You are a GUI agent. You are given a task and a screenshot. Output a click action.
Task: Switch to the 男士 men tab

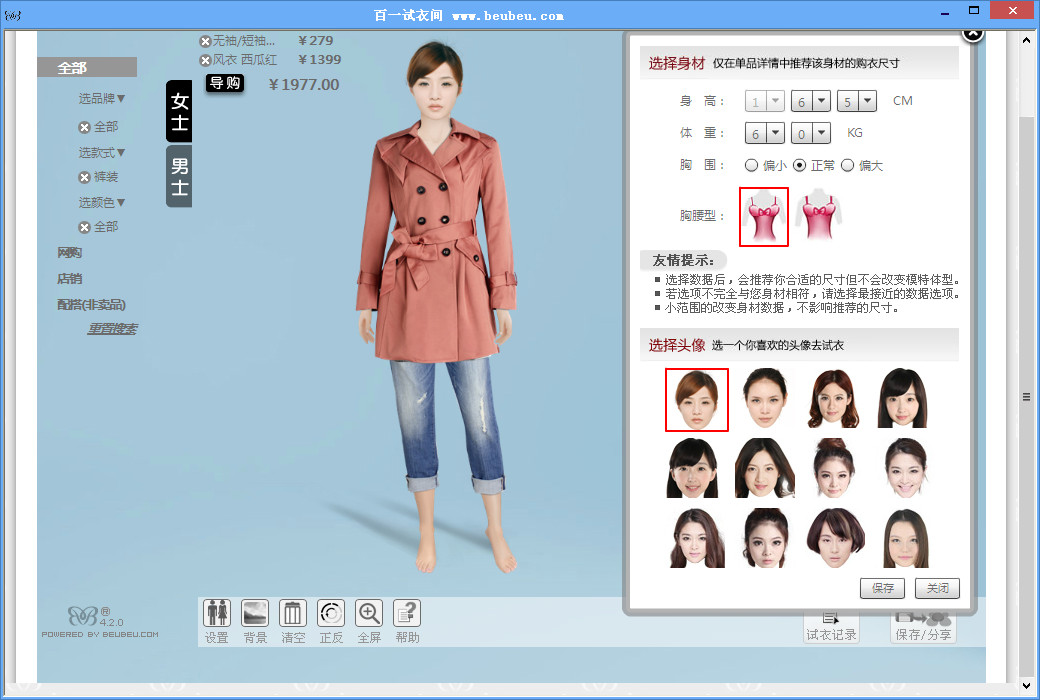[179, 176]
